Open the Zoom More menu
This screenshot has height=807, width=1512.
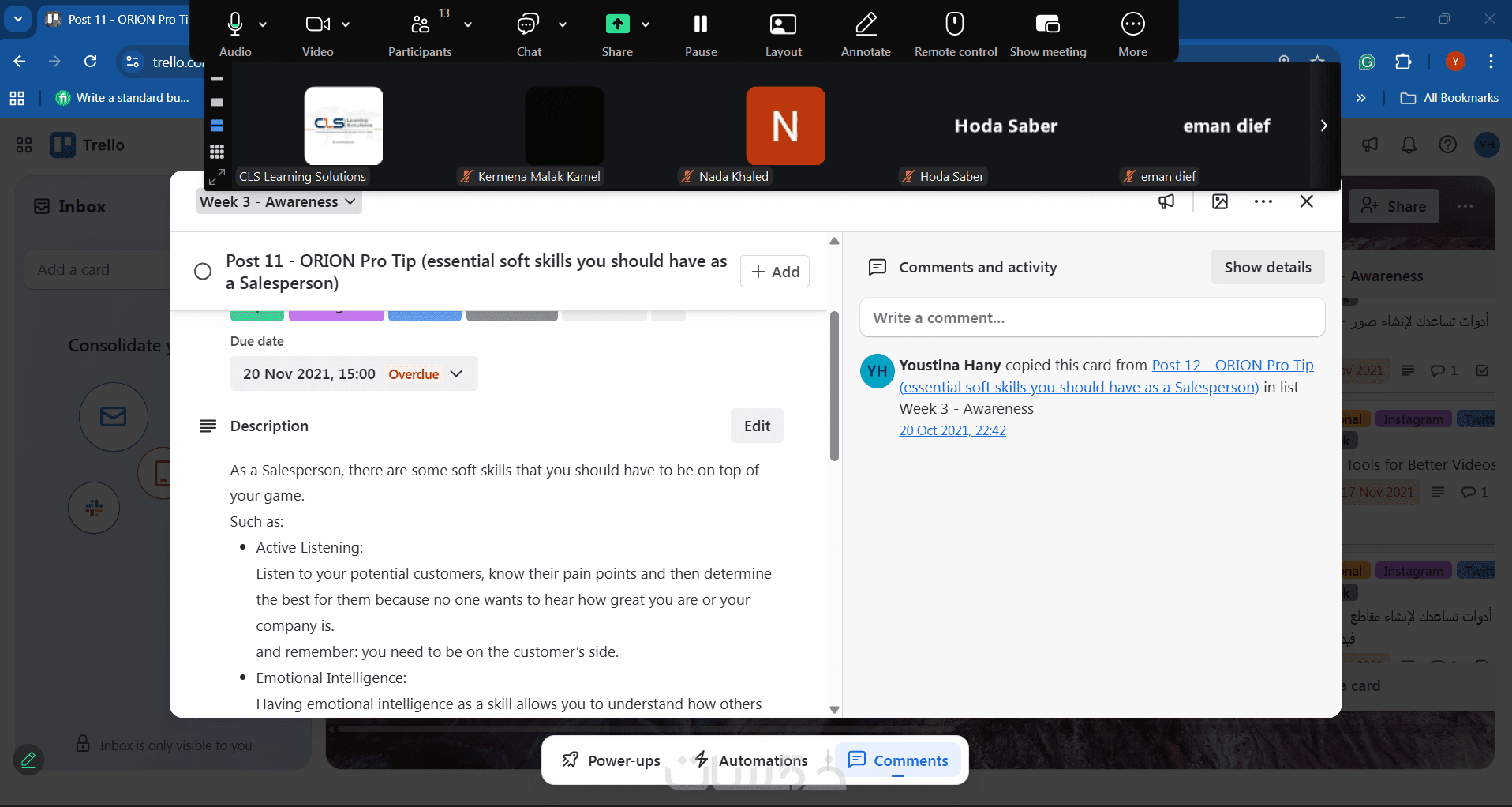point(1133,24)
